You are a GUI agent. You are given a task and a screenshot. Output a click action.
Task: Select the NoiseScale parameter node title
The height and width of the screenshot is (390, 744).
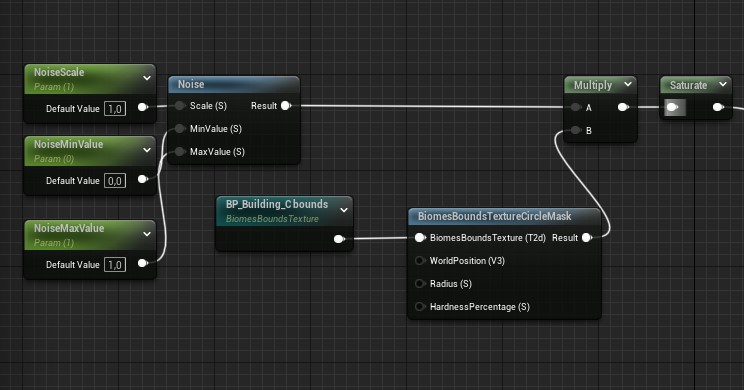pyautogui.click(x=59, y=72)
